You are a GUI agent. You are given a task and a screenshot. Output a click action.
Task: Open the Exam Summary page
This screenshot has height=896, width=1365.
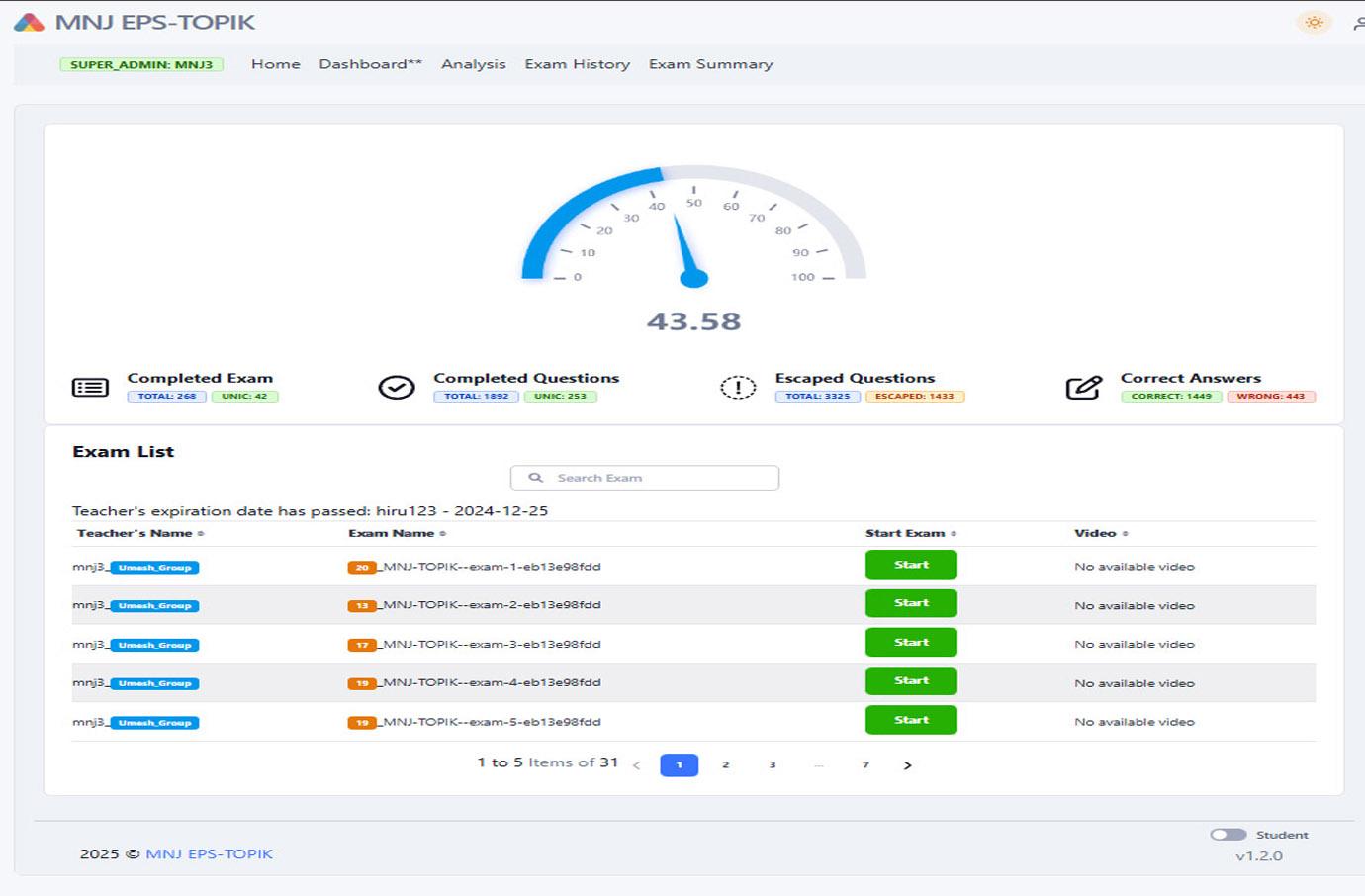[710, 64]
